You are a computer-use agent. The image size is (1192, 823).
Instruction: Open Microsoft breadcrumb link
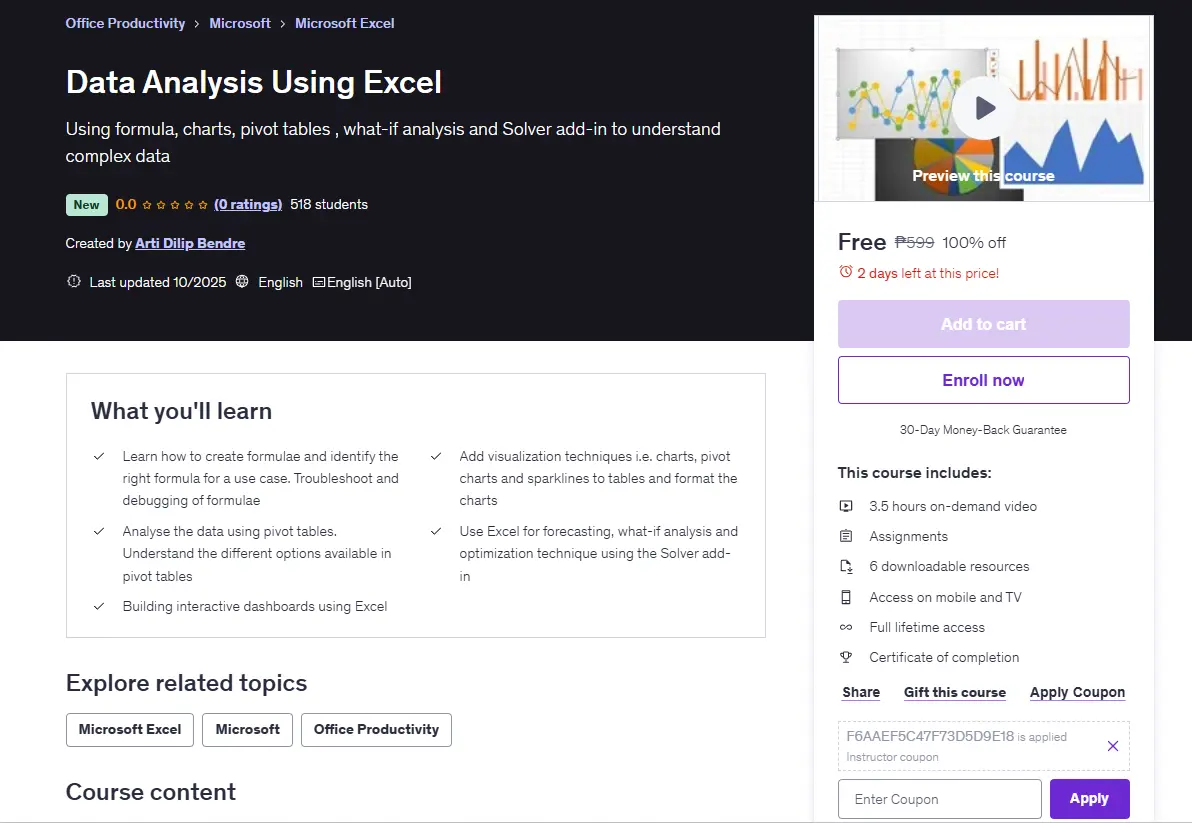click(x=239, y=24)
